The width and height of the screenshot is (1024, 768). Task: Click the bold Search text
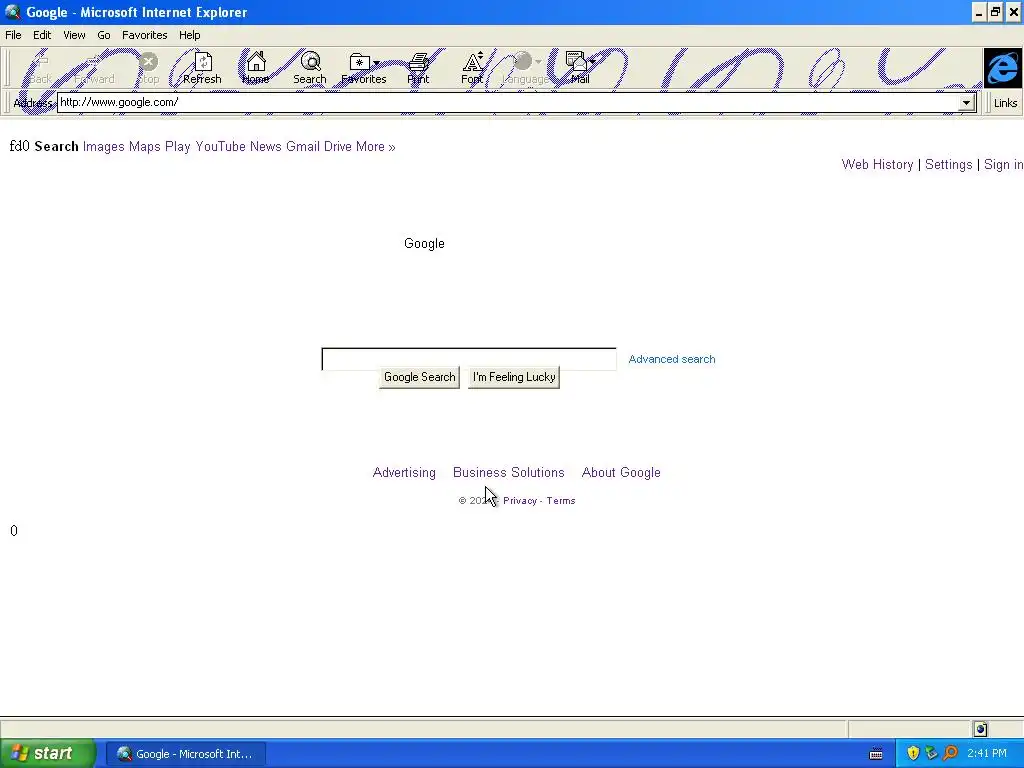(56, 146)
